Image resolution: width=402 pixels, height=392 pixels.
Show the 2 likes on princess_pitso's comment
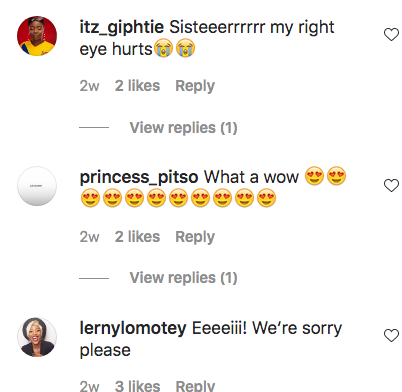pos(137,237)
